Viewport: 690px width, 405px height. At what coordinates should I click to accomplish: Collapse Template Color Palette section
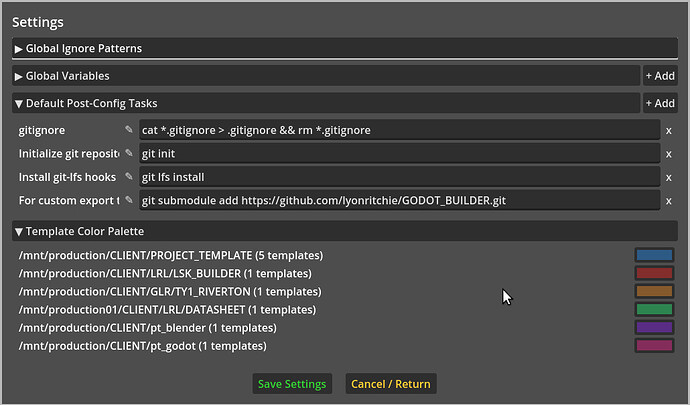click(345, 231)
